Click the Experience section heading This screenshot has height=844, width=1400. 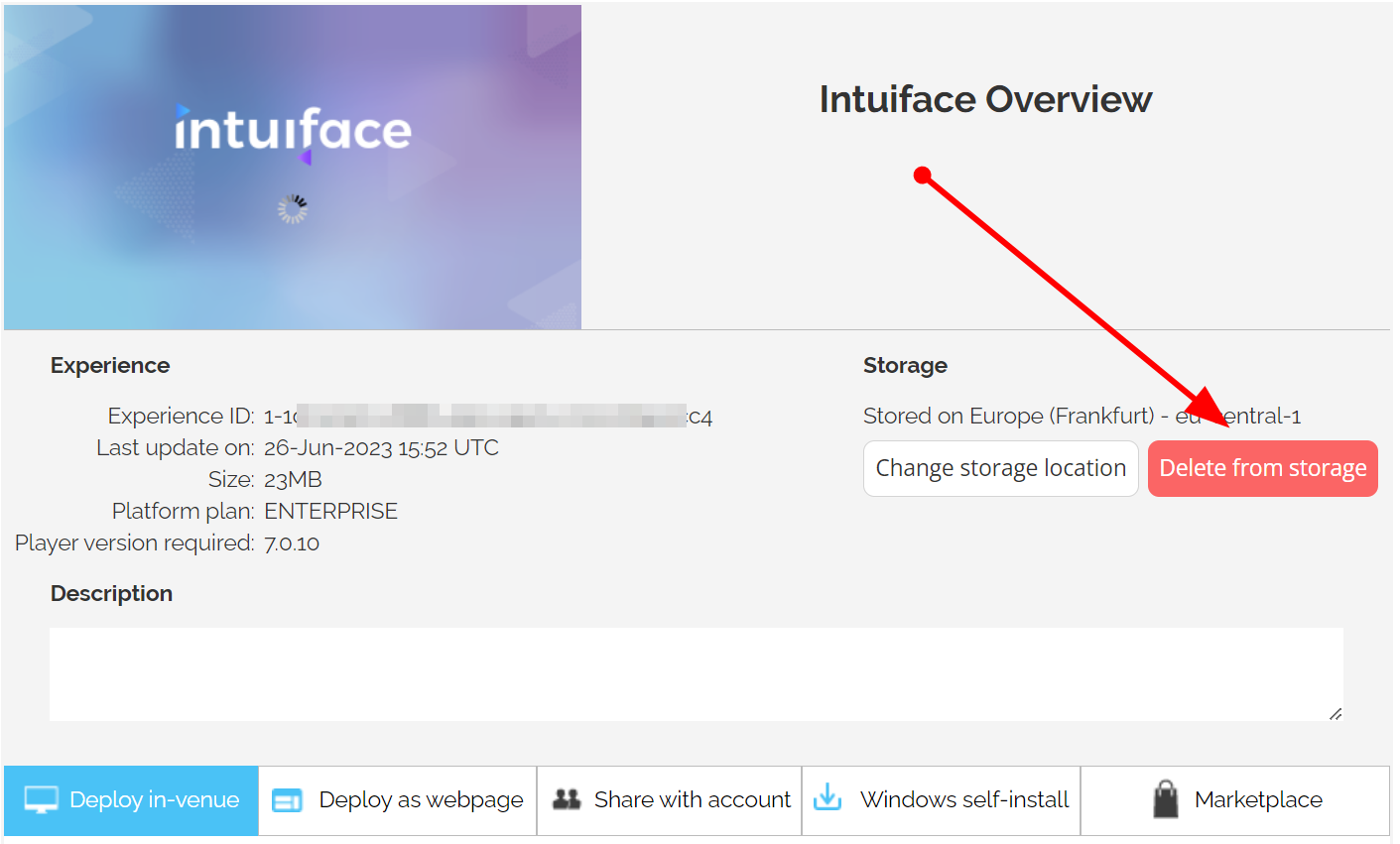[110, 365]
